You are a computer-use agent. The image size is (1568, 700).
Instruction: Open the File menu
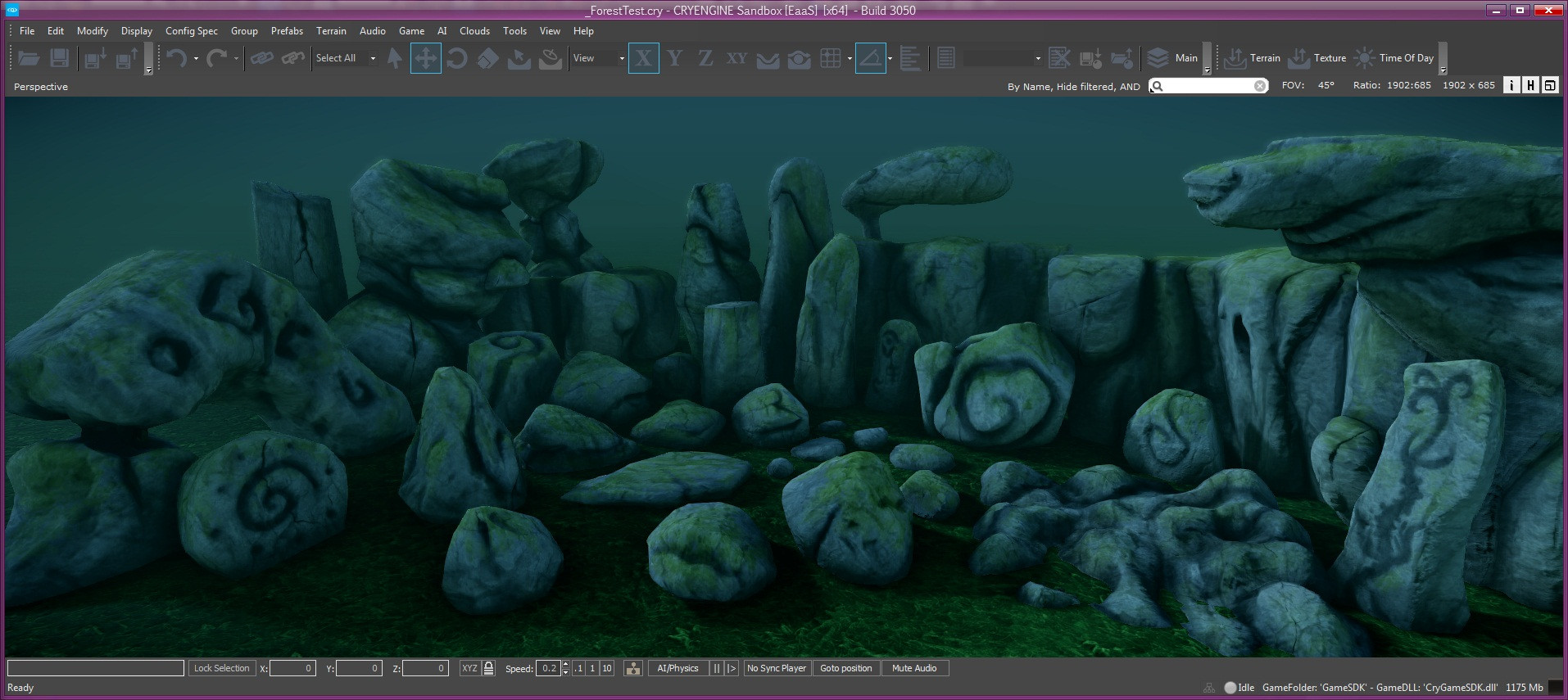(27, 31)
